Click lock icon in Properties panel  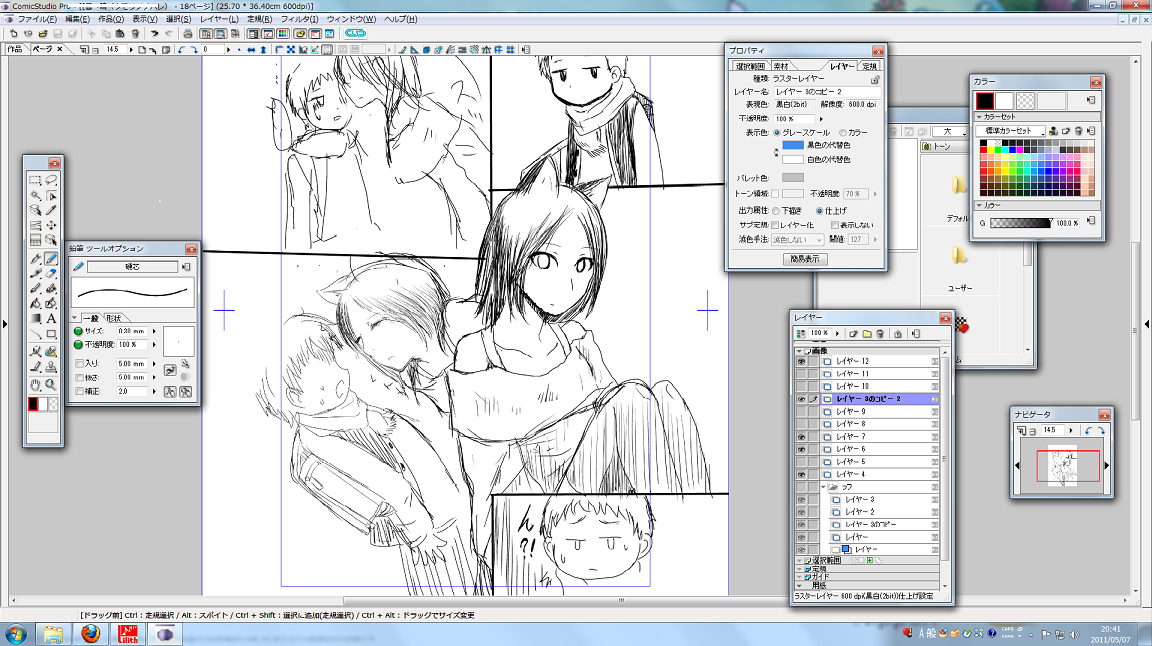point(874,79)
